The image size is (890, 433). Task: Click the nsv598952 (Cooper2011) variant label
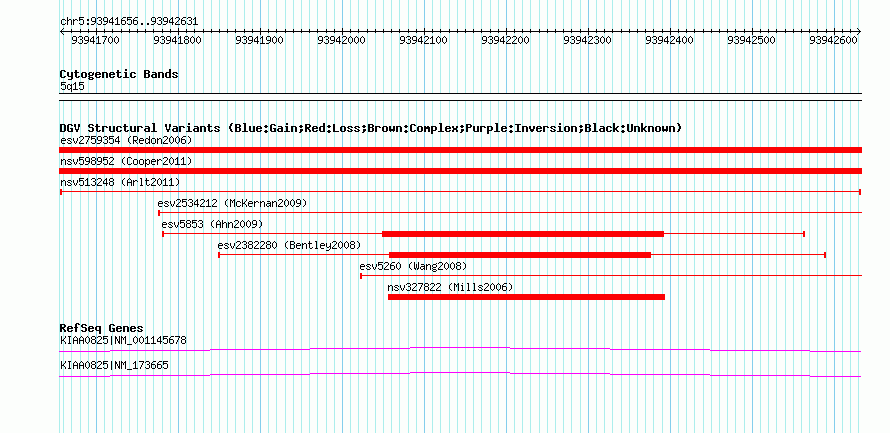coord(126,162)
